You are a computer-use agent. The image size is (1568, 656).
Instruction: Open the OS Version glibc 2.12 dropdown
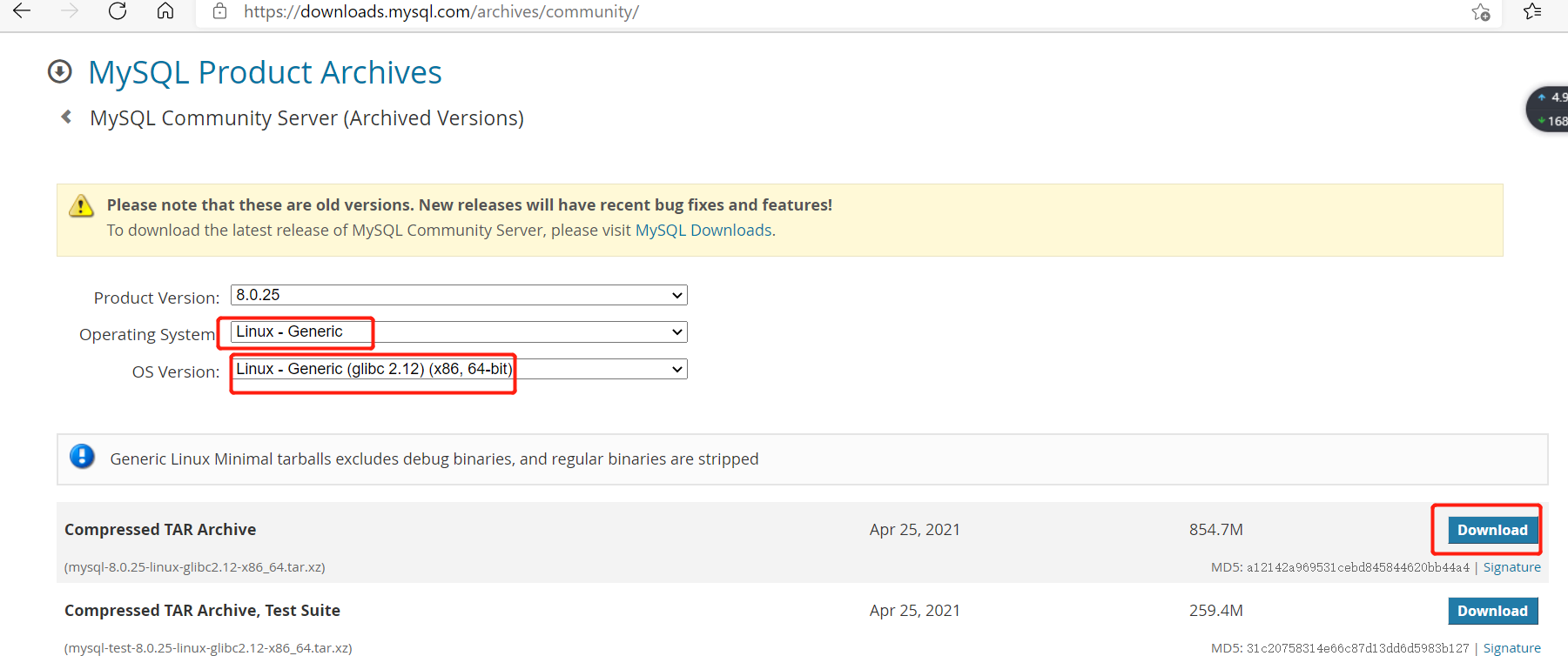coord(459,369)
